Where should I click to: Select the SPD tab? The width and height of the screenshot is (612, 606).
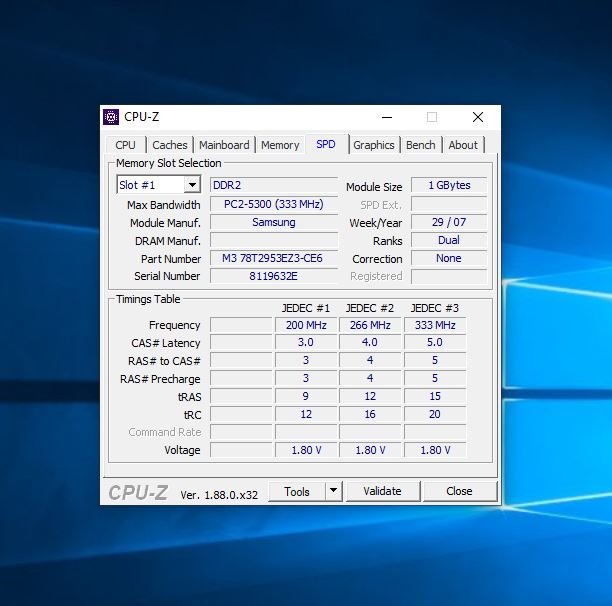326,144
